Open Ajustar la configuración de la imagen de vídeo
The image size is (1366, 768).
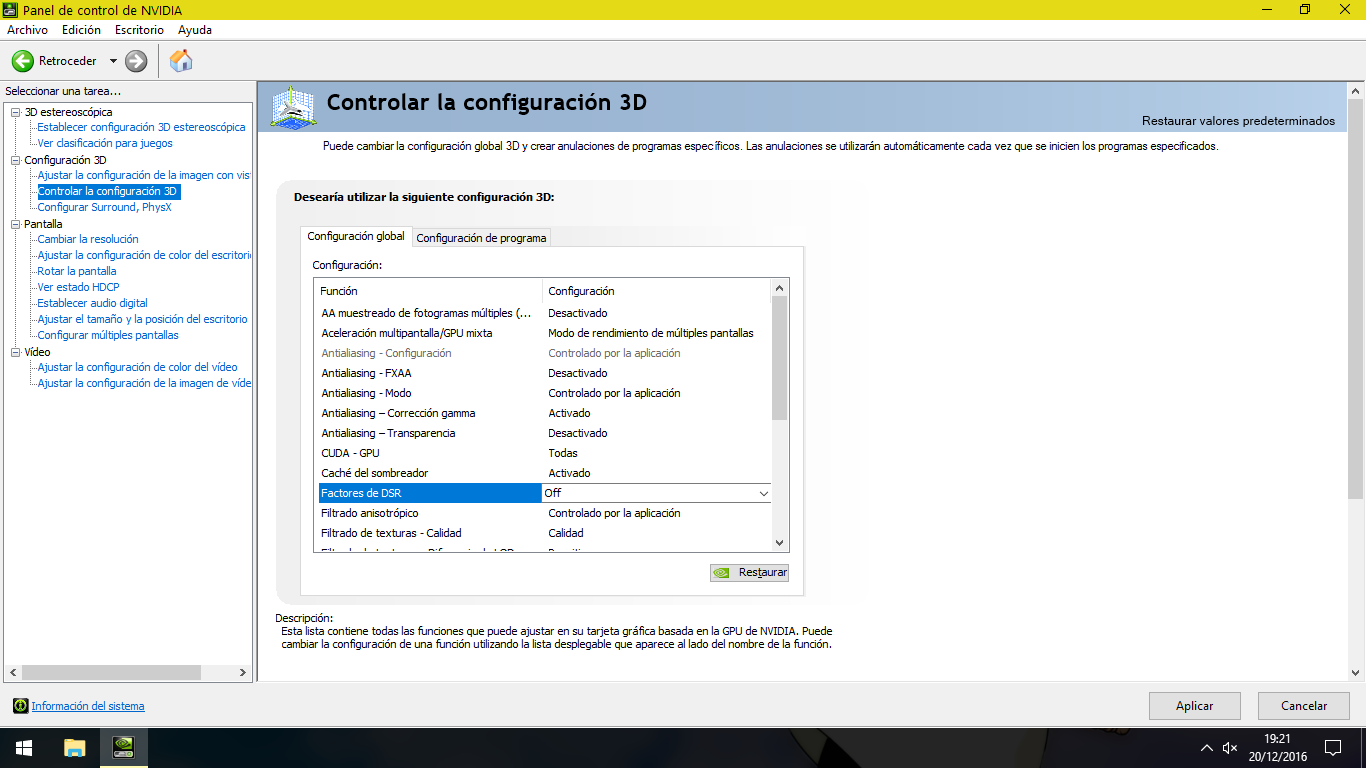(x=144, y=383)
